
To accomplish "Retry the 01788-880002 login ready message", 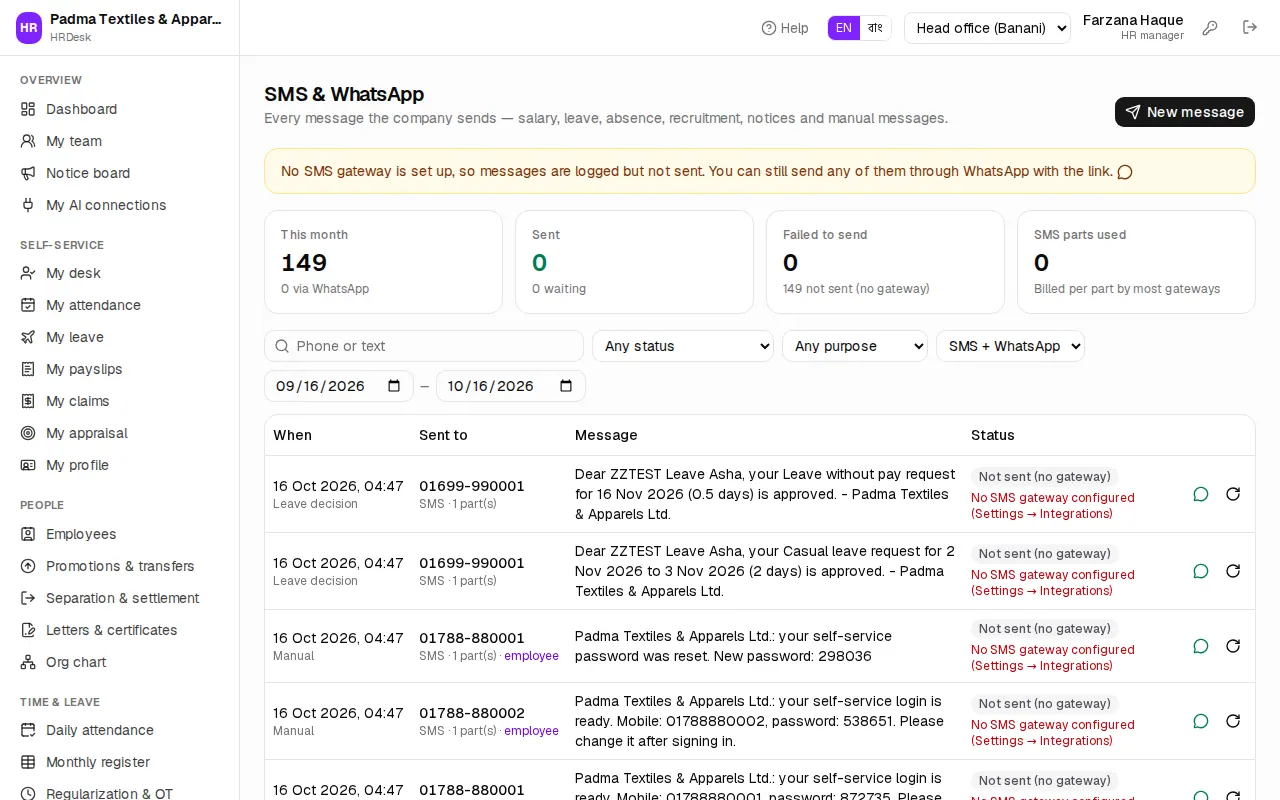I will click(1233, 721).
